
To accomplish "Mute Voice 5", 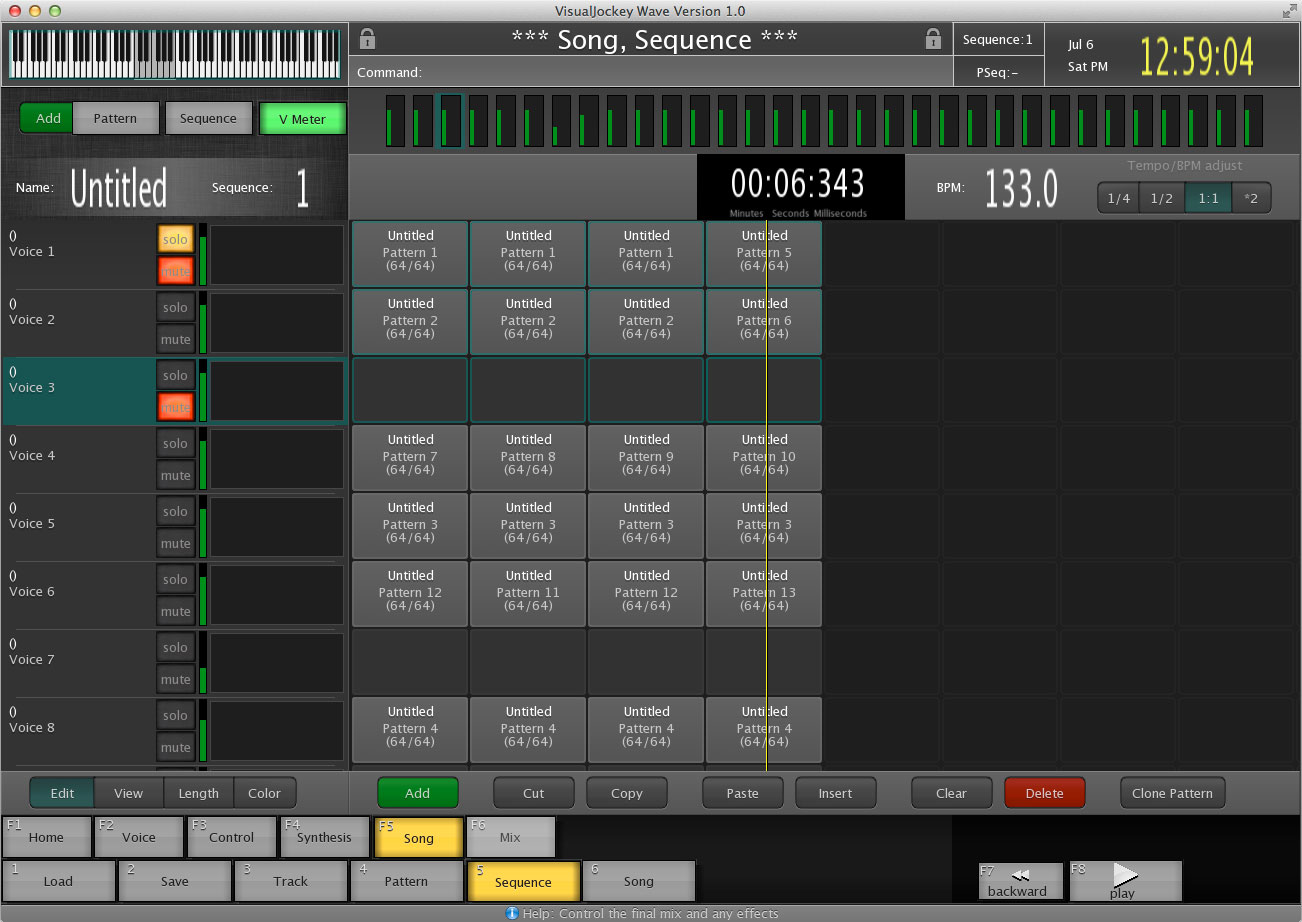I will (x=175, y=543).
